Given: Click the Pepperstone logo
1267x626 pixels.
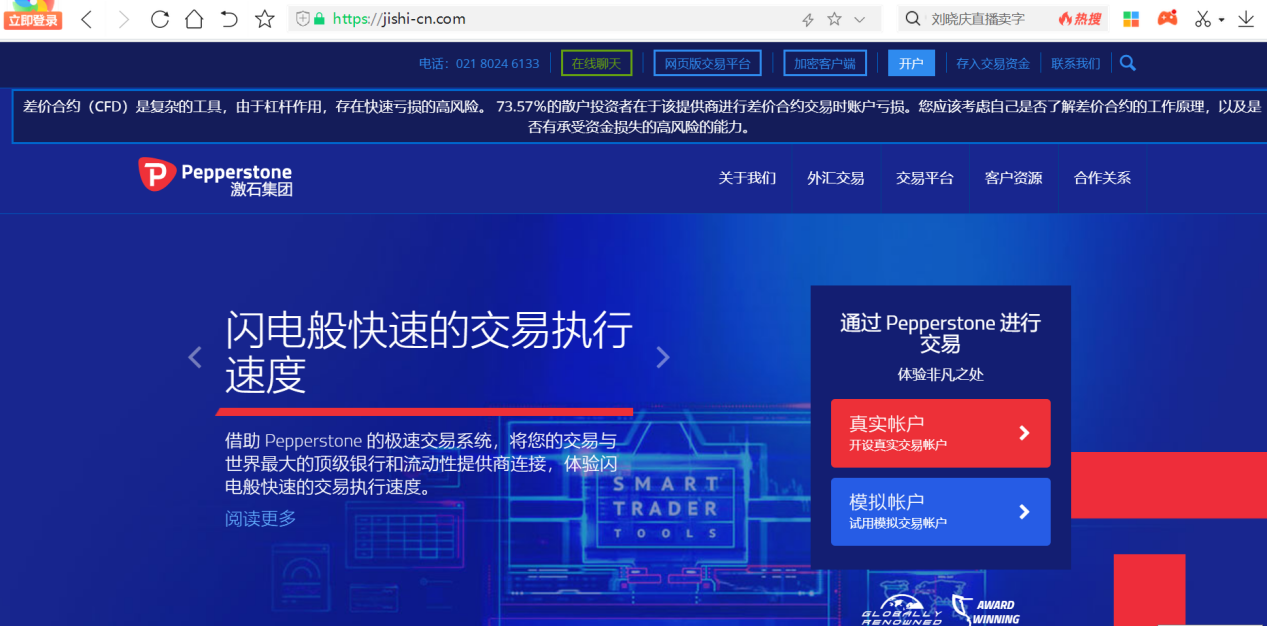Looking at the screenshot, I should [216, 177].
